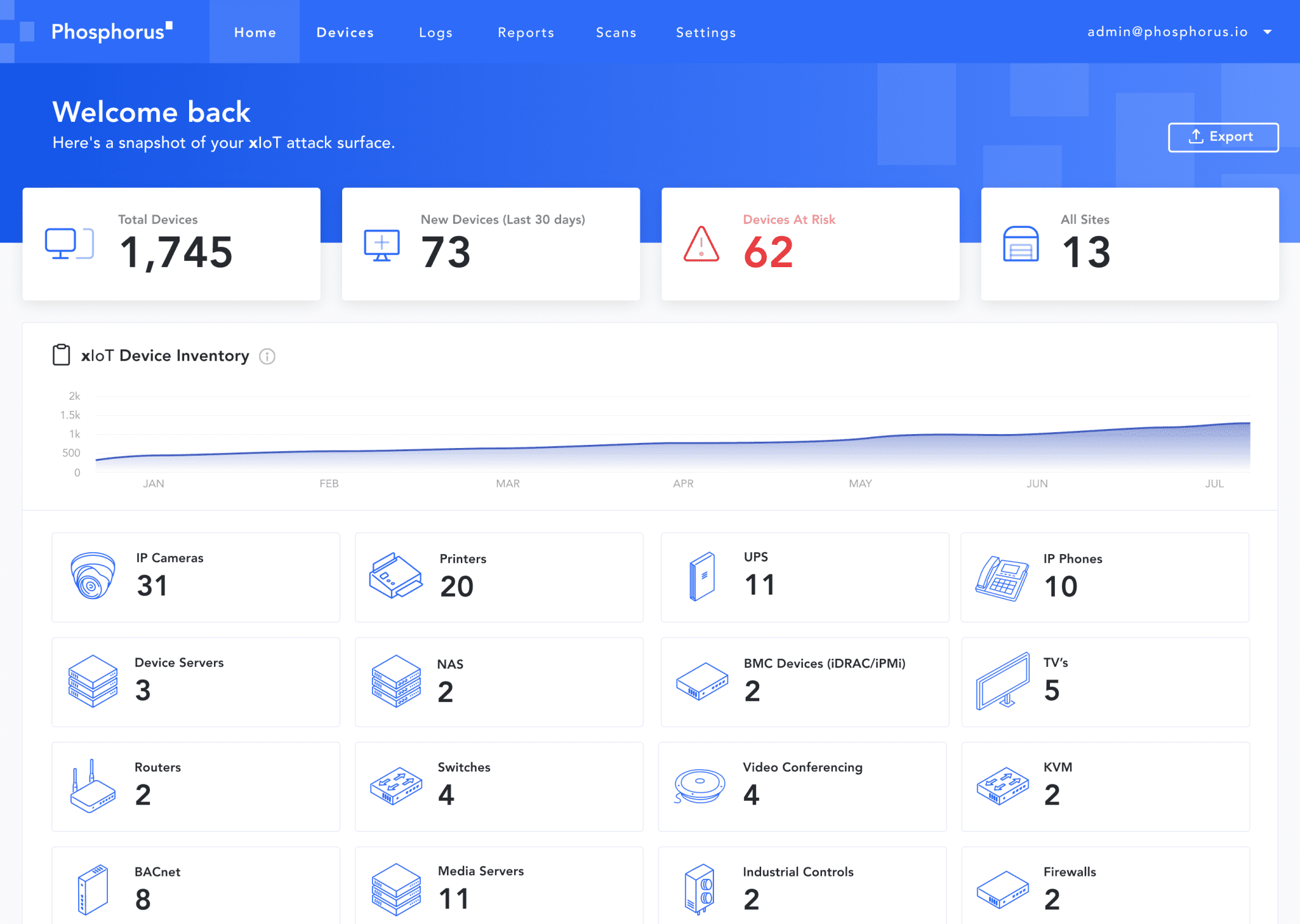Image resolution: width=1300 pixels, height=924 pixels.
Task: Click the Video Conferencing device icon
Action: tap(700, 786)
